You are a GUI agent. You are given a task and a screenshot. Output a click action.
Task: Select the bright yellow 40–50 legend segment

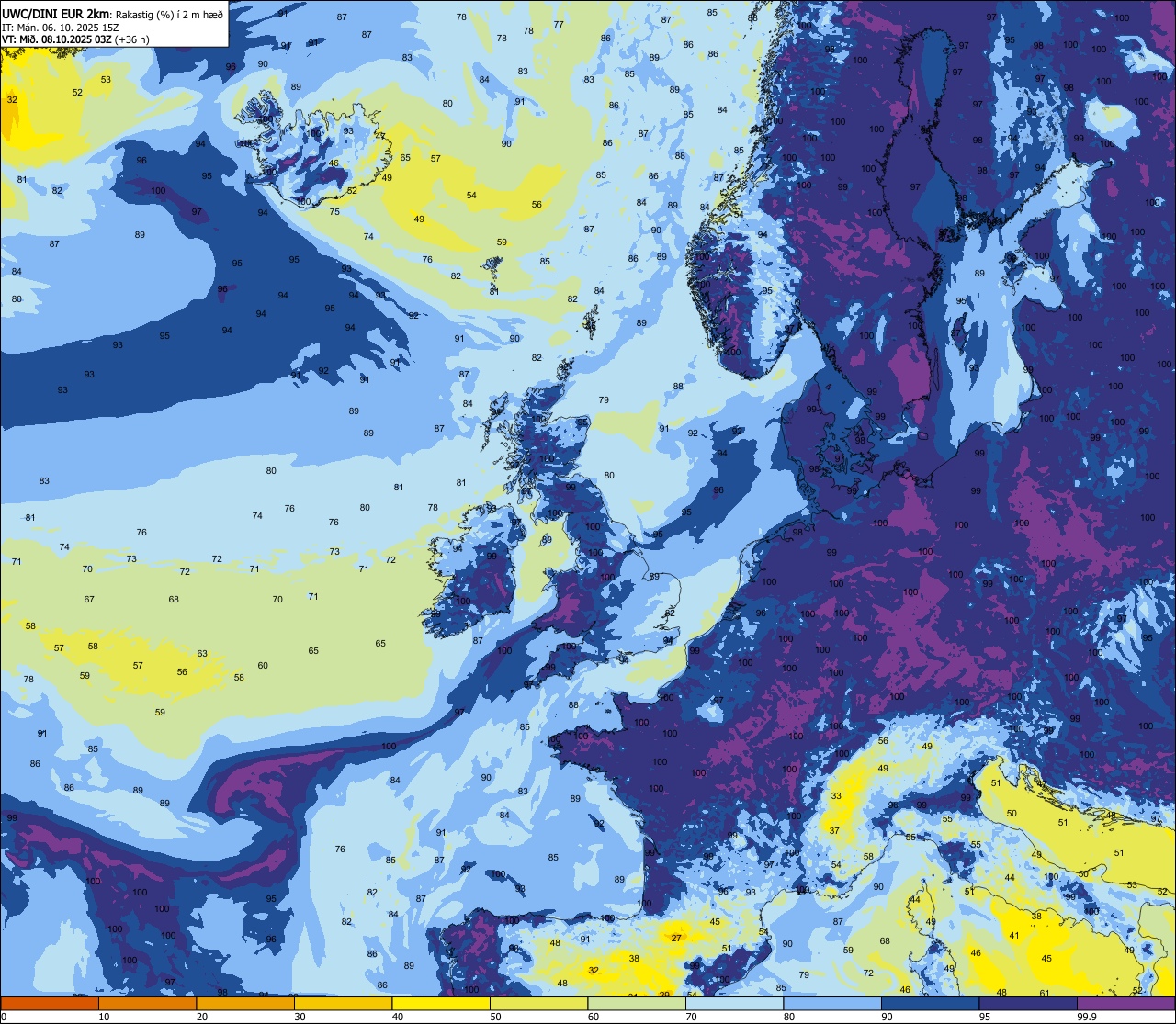point(441,1004)
